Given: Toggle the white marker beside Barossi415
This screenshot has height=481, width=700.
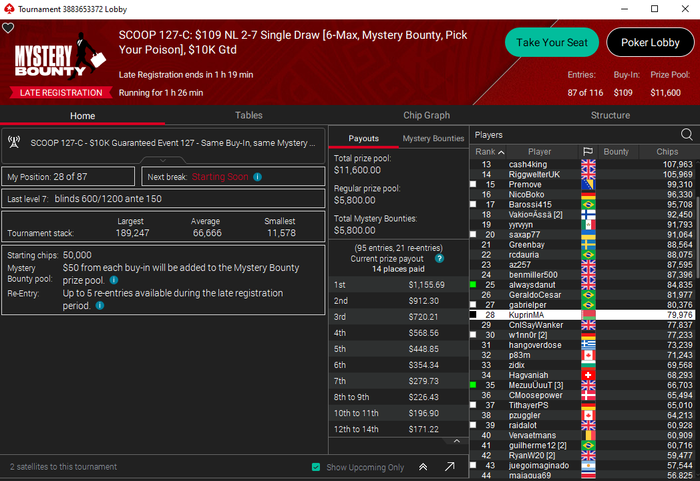Looking at the screenshot, I should click(x=473, y=204).
